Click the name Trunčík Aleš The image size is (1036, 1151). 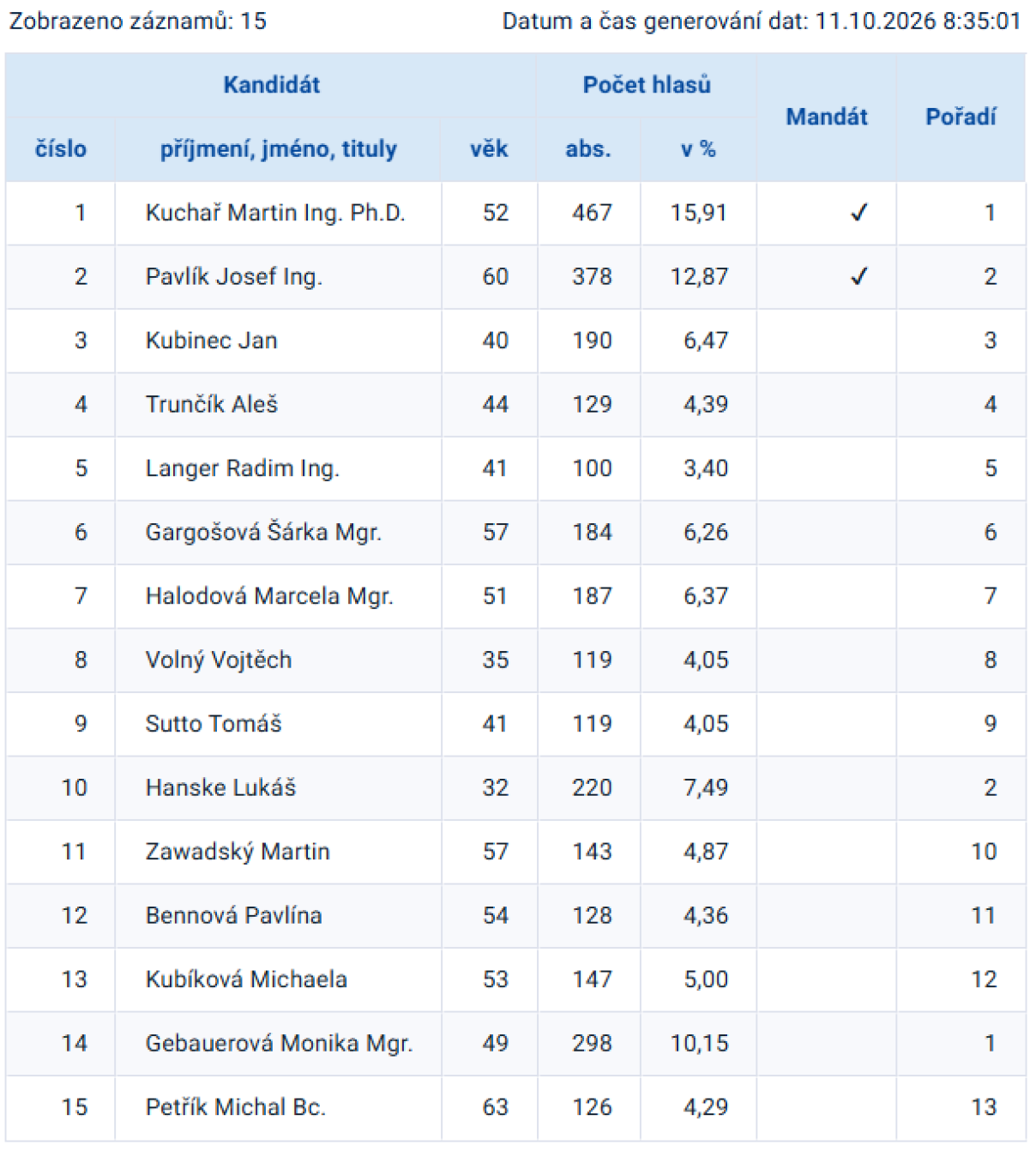[x=212, y=404]
